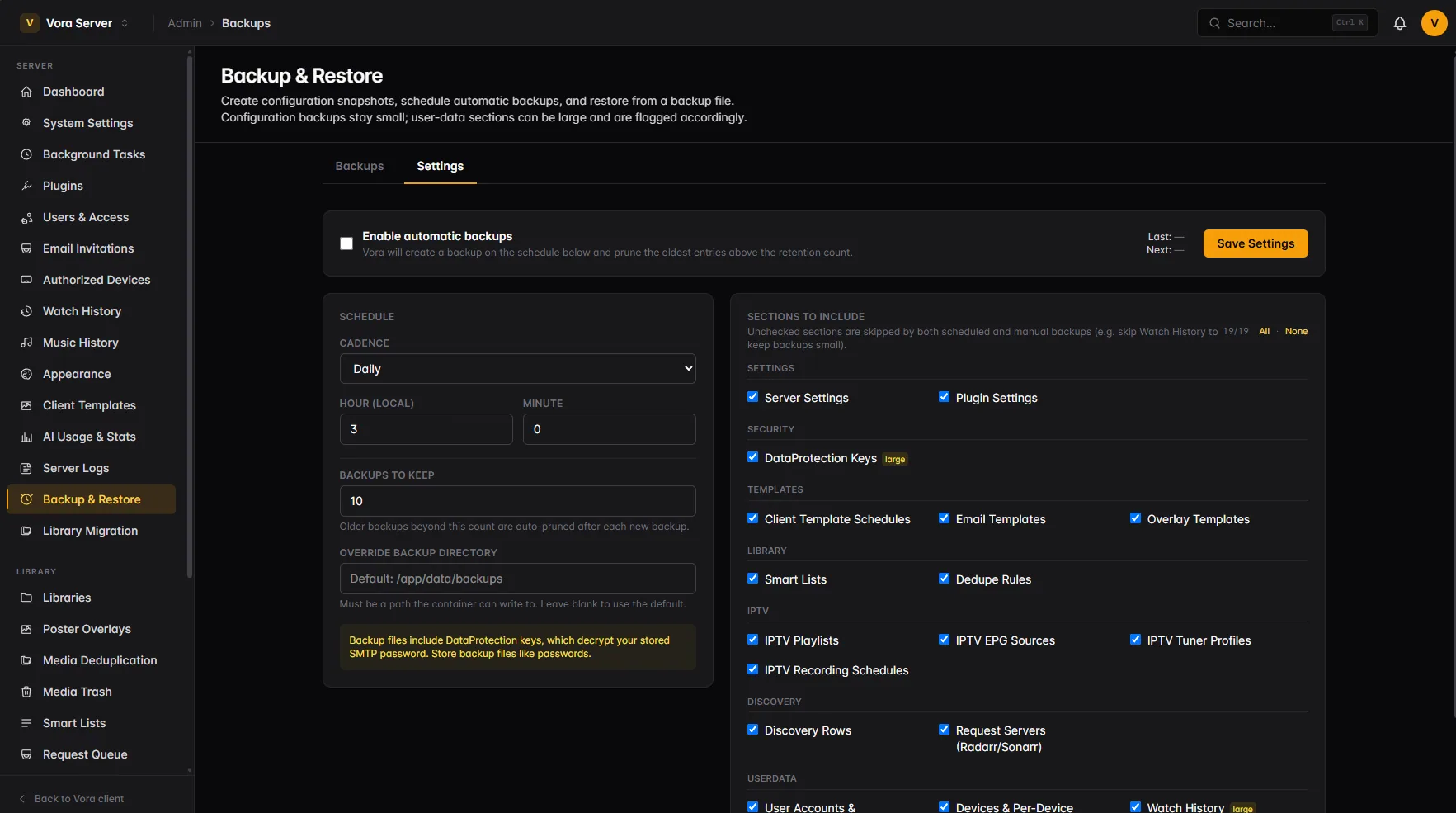Viewport: 1456px width, 813px height.
Task: Focus the top Search box
Action: (1287, 23)
